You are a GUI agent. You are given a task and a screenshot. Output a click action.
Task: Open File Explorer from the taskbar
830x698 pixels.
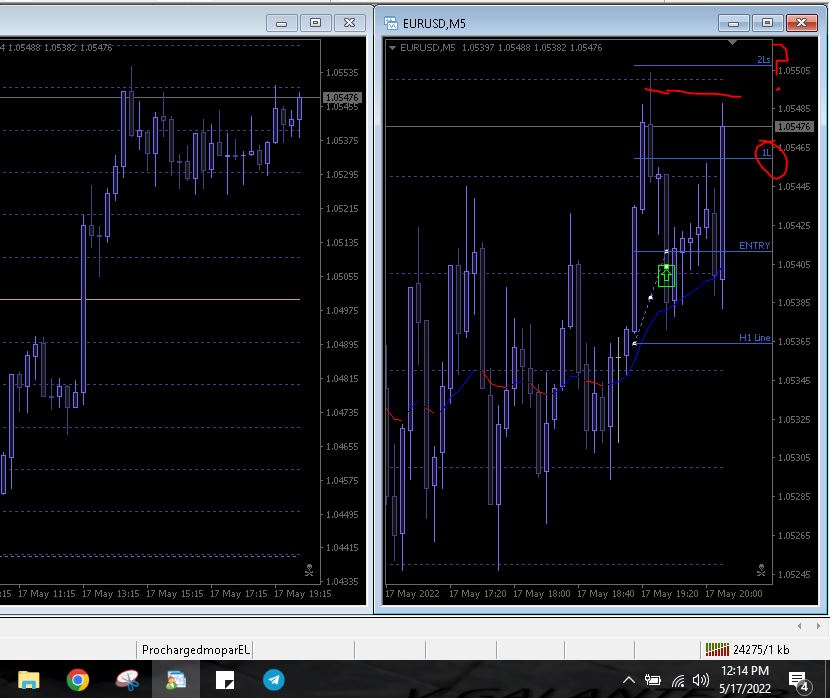point(29,680)
